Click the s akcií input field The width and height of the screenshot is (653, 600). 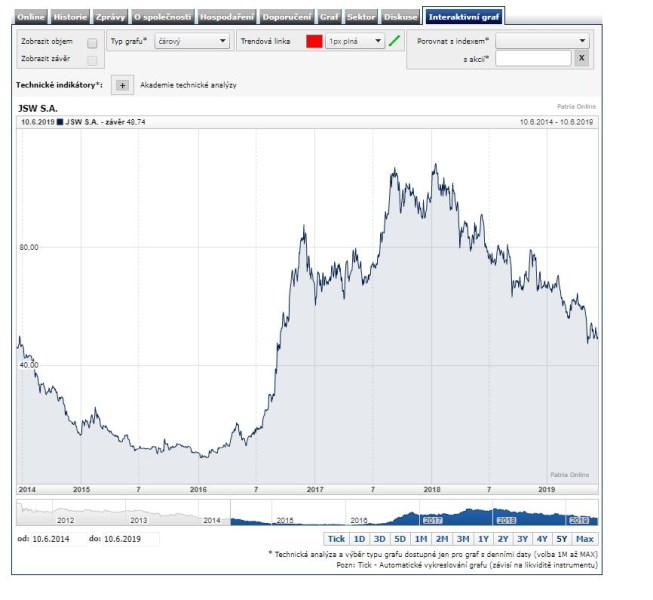click(x=533, y=59)
